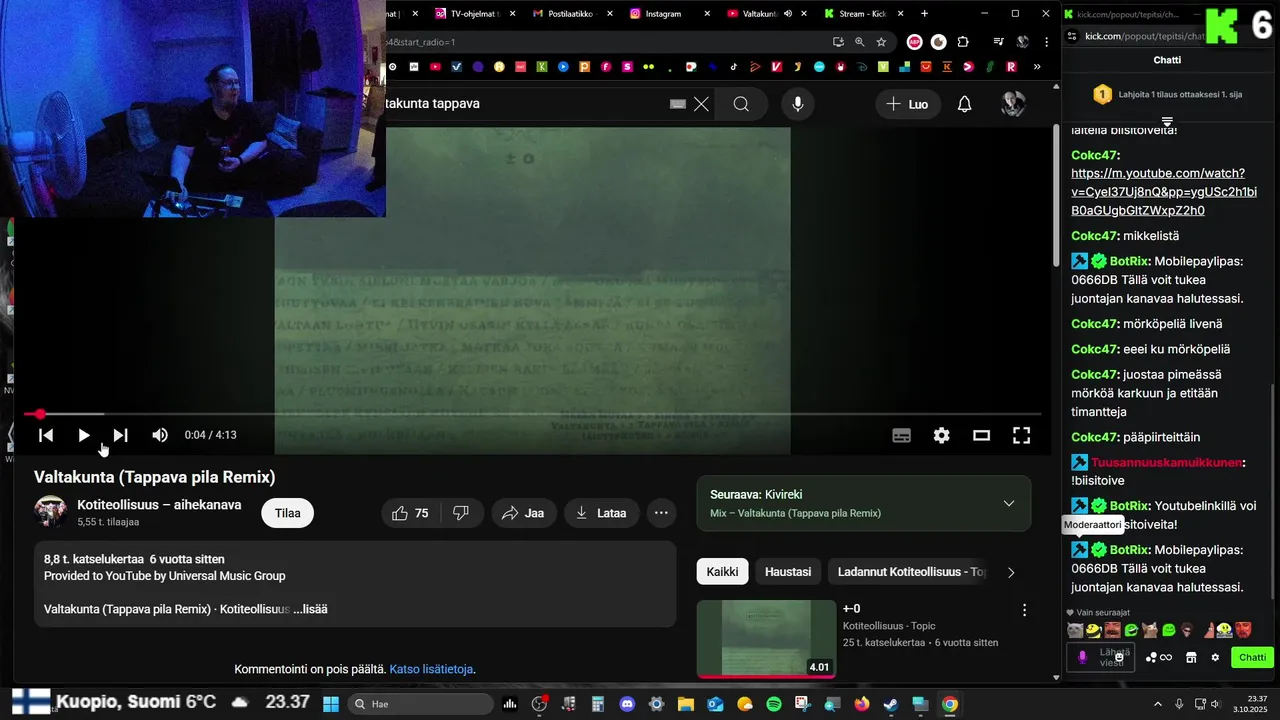
Task: Seek along the red progress bar
Action: click(x=532, y=414)
